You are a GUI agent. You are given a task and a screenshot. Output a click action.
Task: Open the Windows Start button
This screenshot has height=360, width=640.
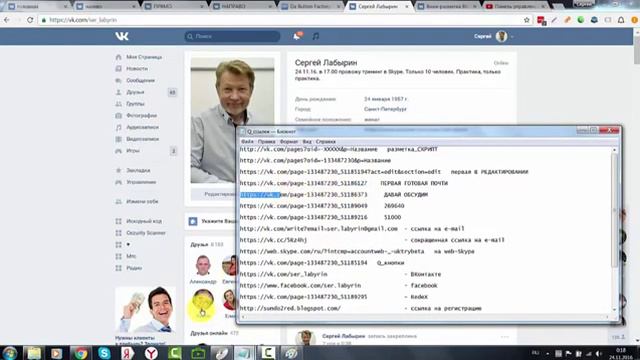click(9, 353)
